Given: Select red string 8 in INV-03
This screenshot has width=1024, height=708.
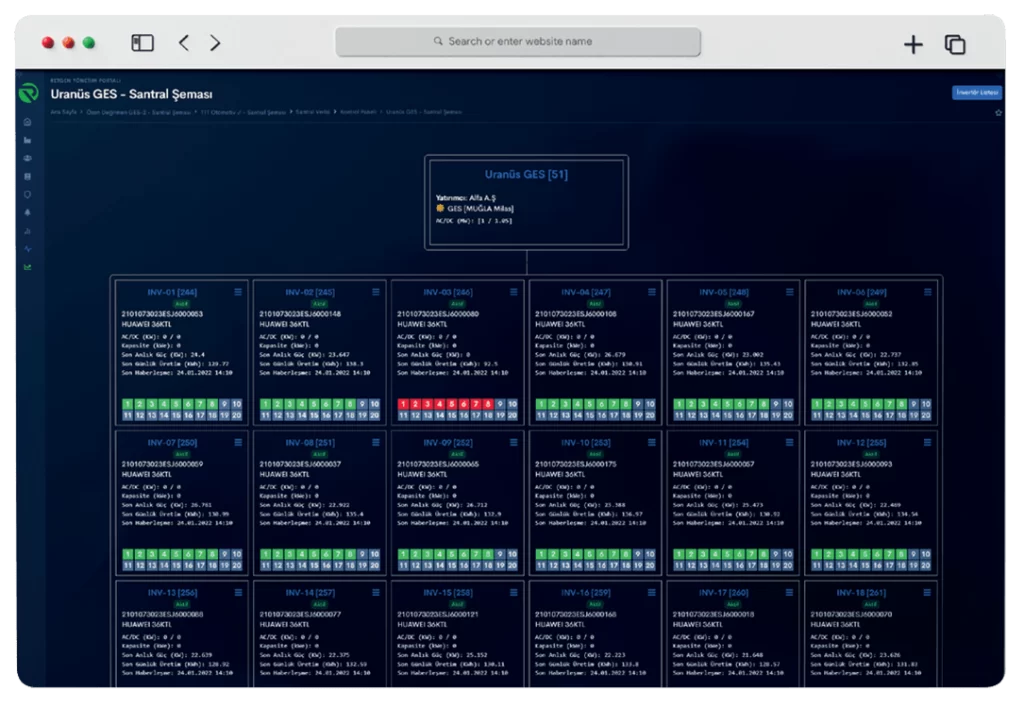Looking at the screenshot, I should click(x=488, y=404).
